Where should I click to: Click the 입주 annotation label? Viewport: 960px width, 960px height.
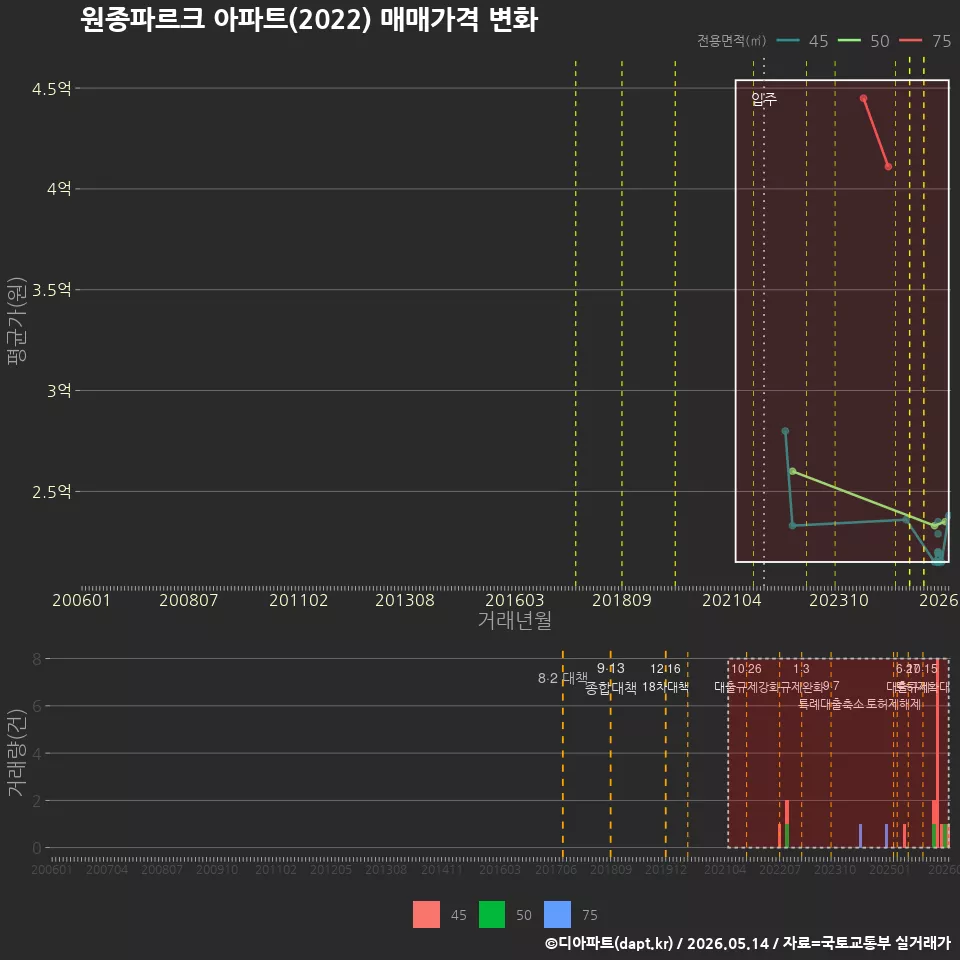tap(764, 99)
